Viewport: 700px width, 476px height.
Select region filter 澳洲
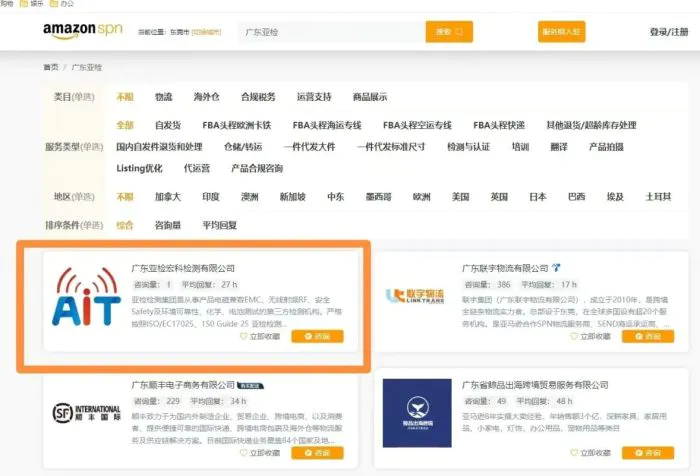tap(250, 196)
